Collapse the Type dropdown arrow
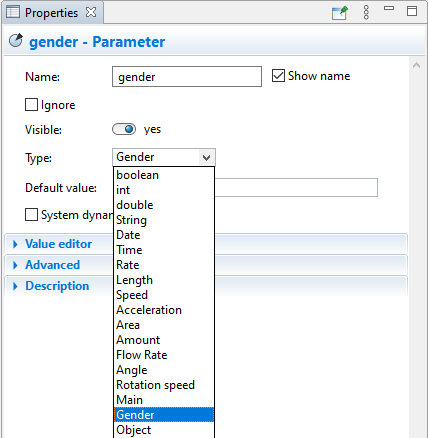This screenshot has width=428, height=438. click(207, 157)
